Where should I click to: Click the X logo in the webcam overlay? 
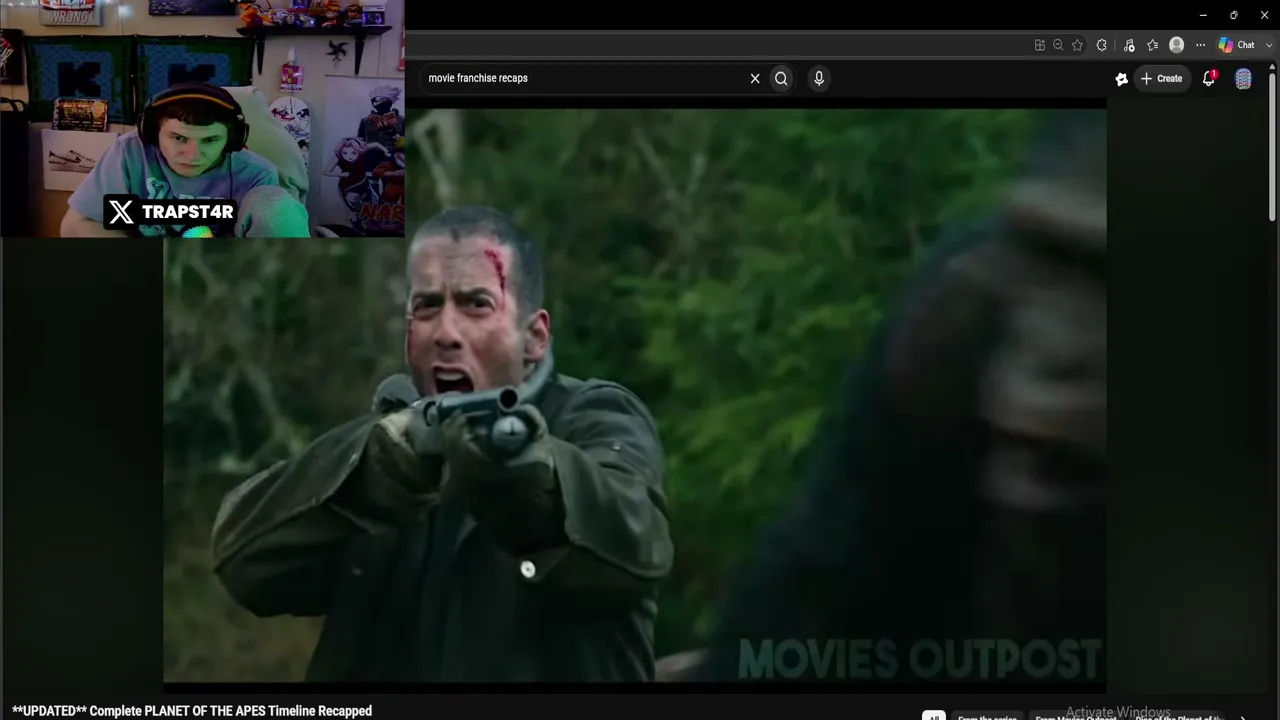(121, 212)
